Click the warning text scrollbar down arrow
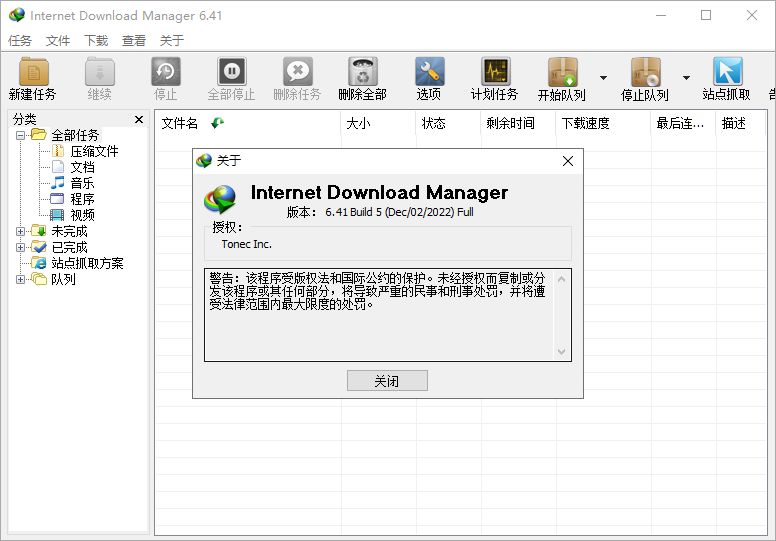This screenshot has width=776, height=541. (562, 351)
